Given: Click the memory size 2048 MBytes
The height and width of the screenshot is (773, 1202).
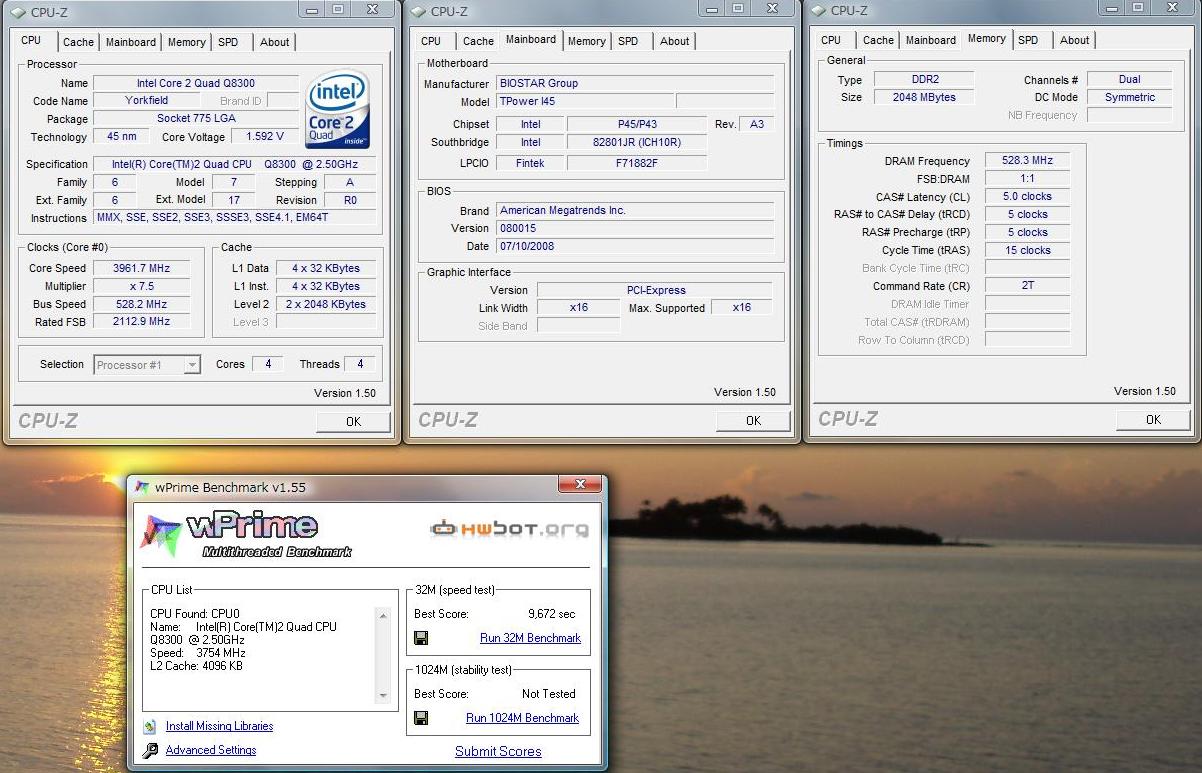Looking at the screenshot, I should pyautogui.click(x=925, y=98).
